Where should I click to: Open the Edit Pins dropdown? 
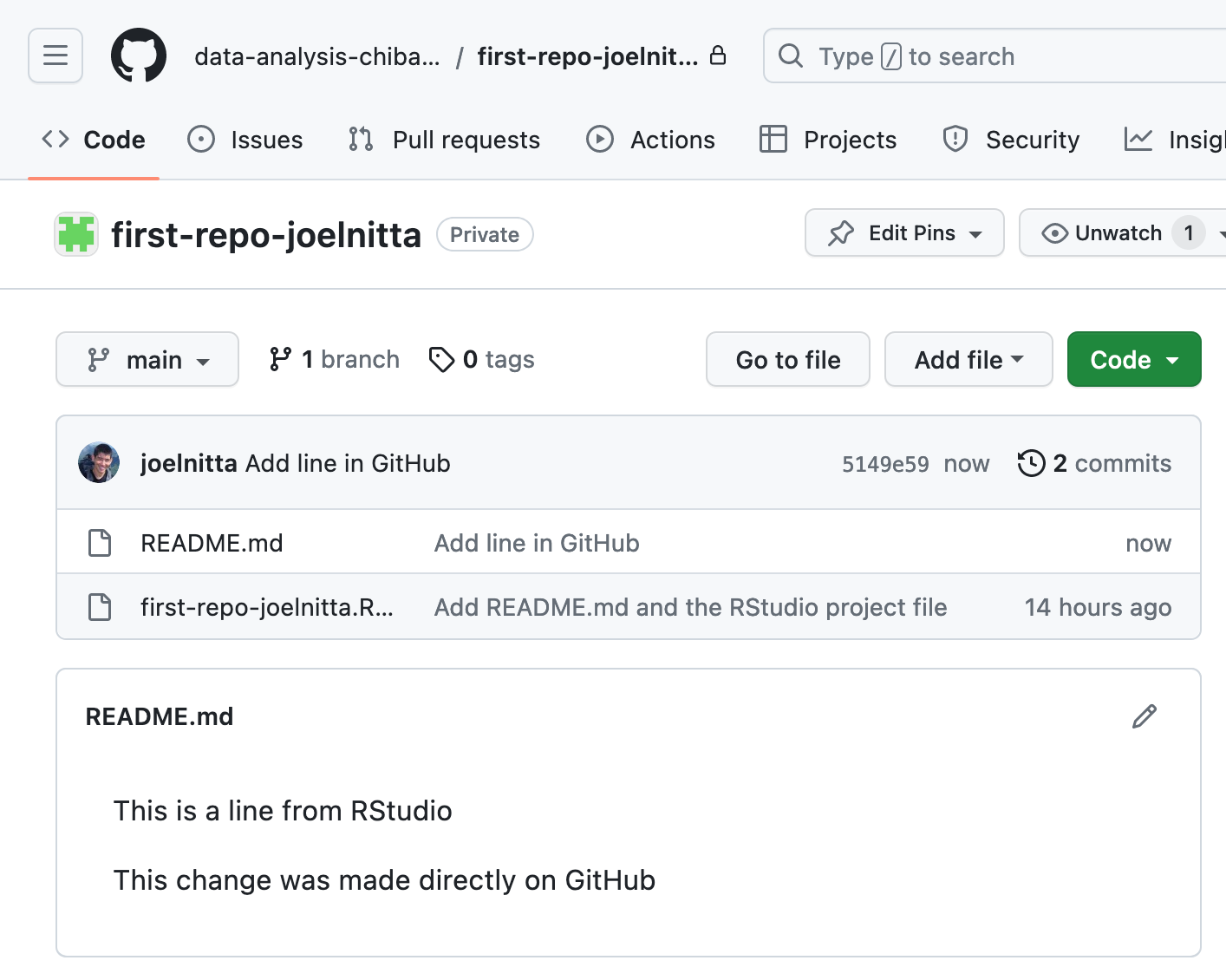(903, 233)
